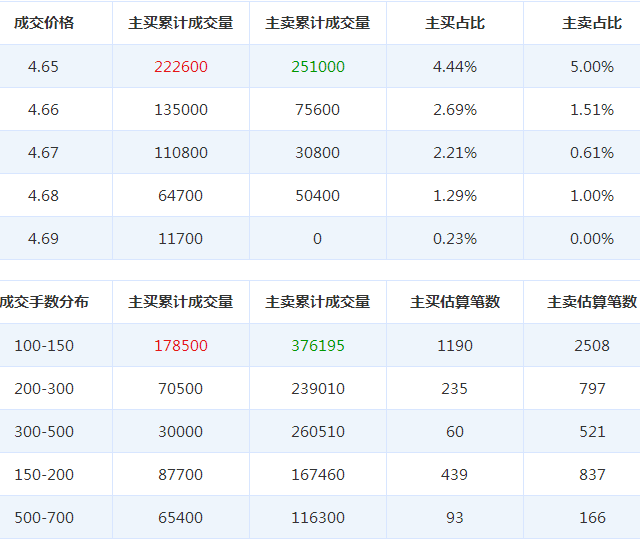Click the value 65400
640x544 pixels.
click(180, 518)
